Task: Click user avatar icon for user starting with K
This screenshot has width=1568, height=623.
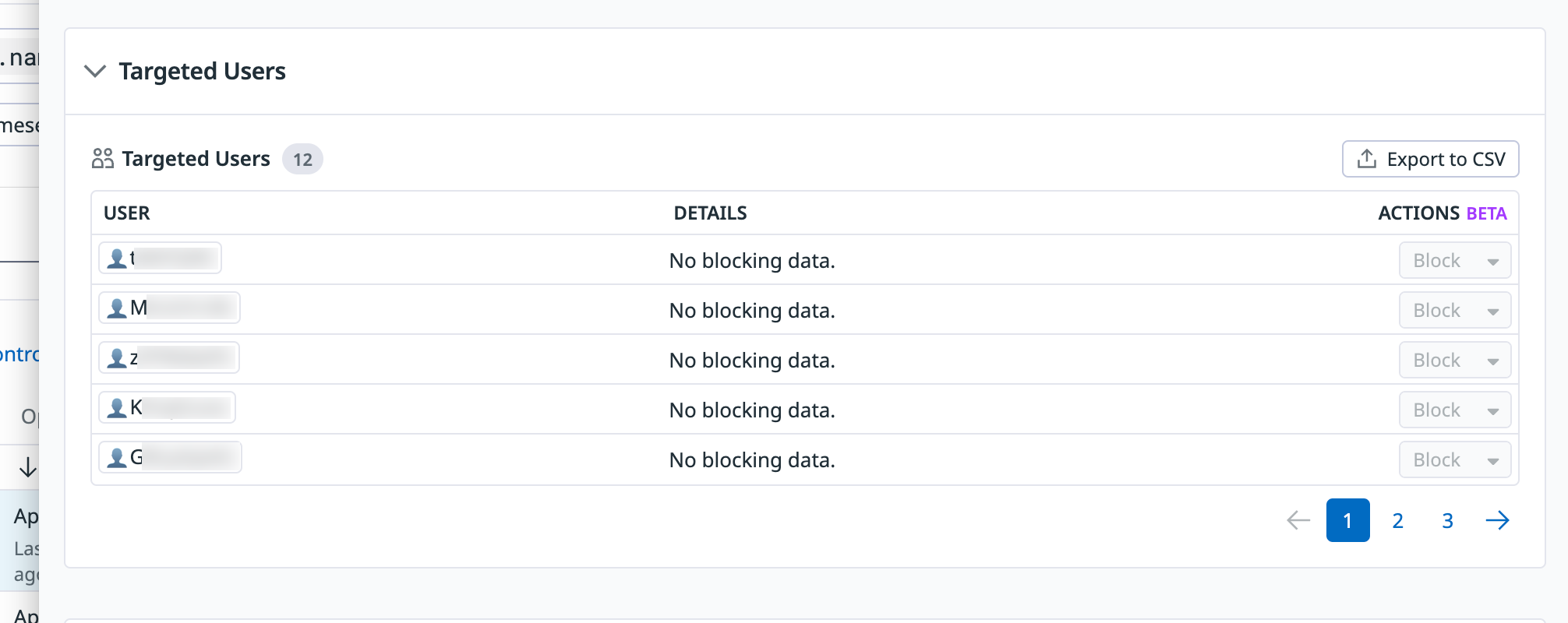Action: click(x=117, y=408)
